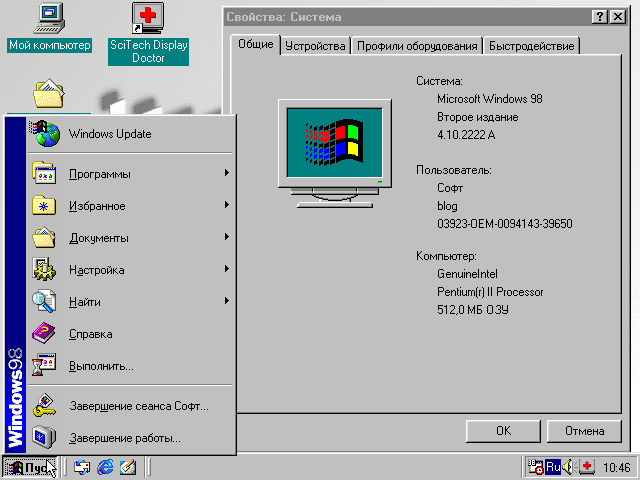The height and width of the screenshot is (480, 640).
Task: Open the documents folder icon on desktop
Action: 49,94
